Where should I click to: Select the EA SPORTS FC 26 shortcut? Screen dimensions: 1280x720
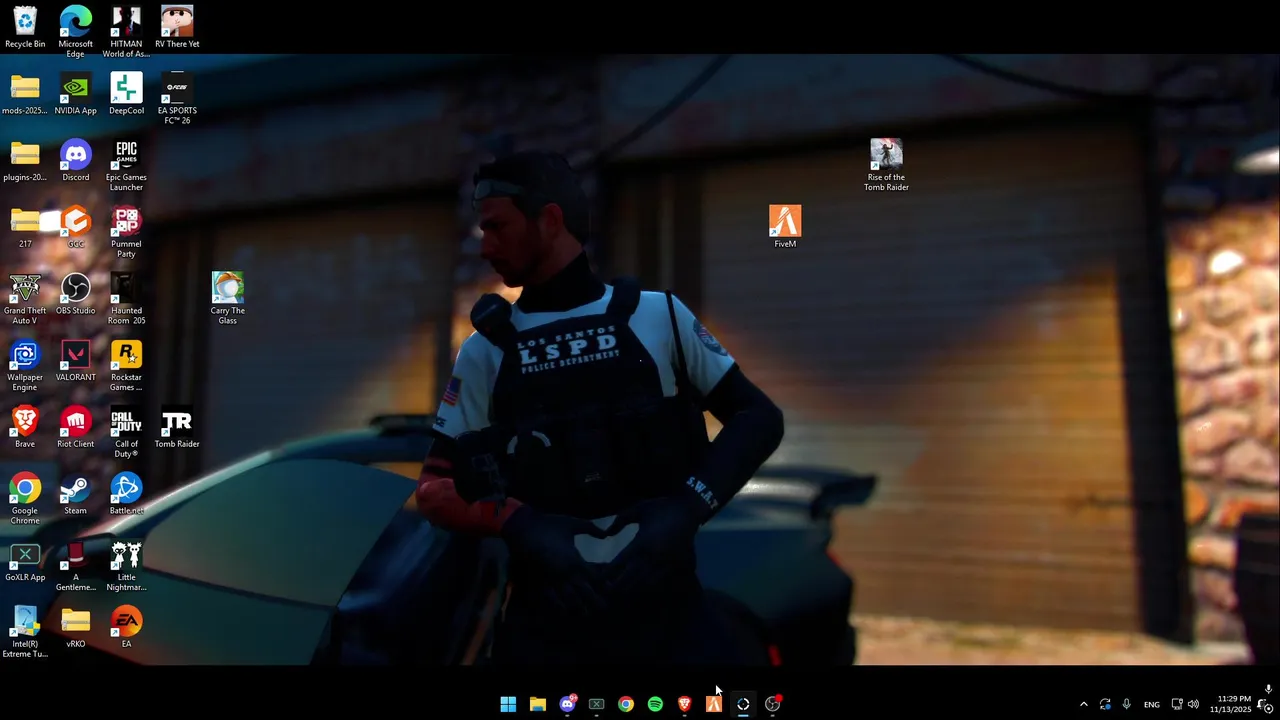[177, 99]
